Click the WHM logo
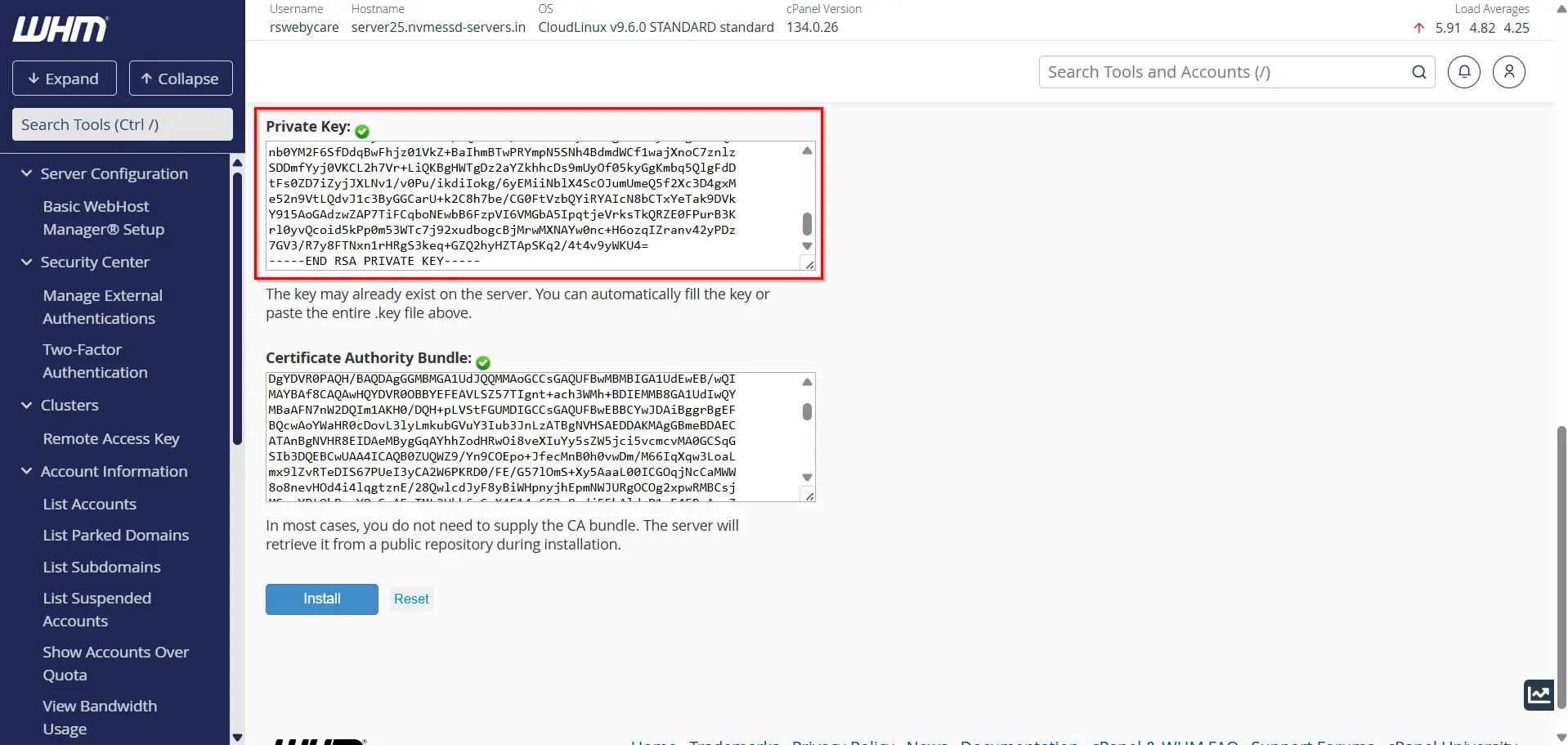 coord(60,29)
